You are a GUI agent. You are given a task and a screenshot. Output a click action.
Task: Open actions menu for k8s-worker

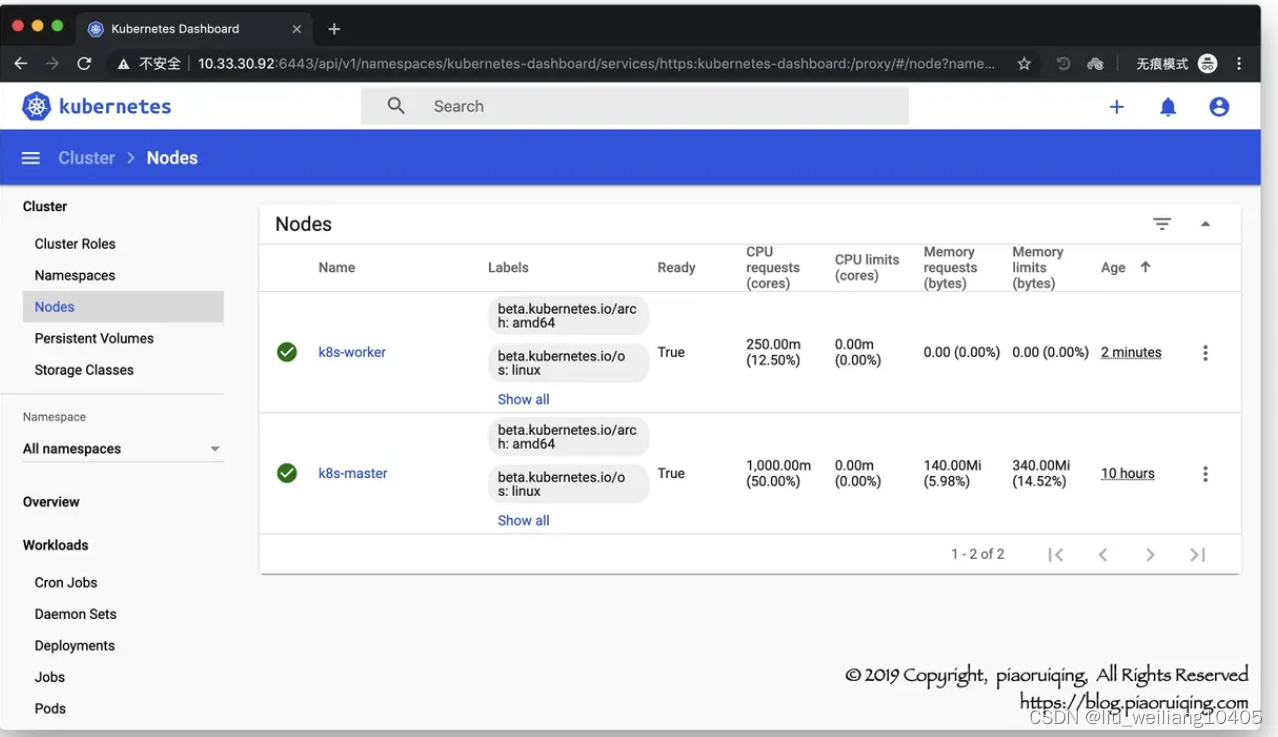pos(1205,352)
